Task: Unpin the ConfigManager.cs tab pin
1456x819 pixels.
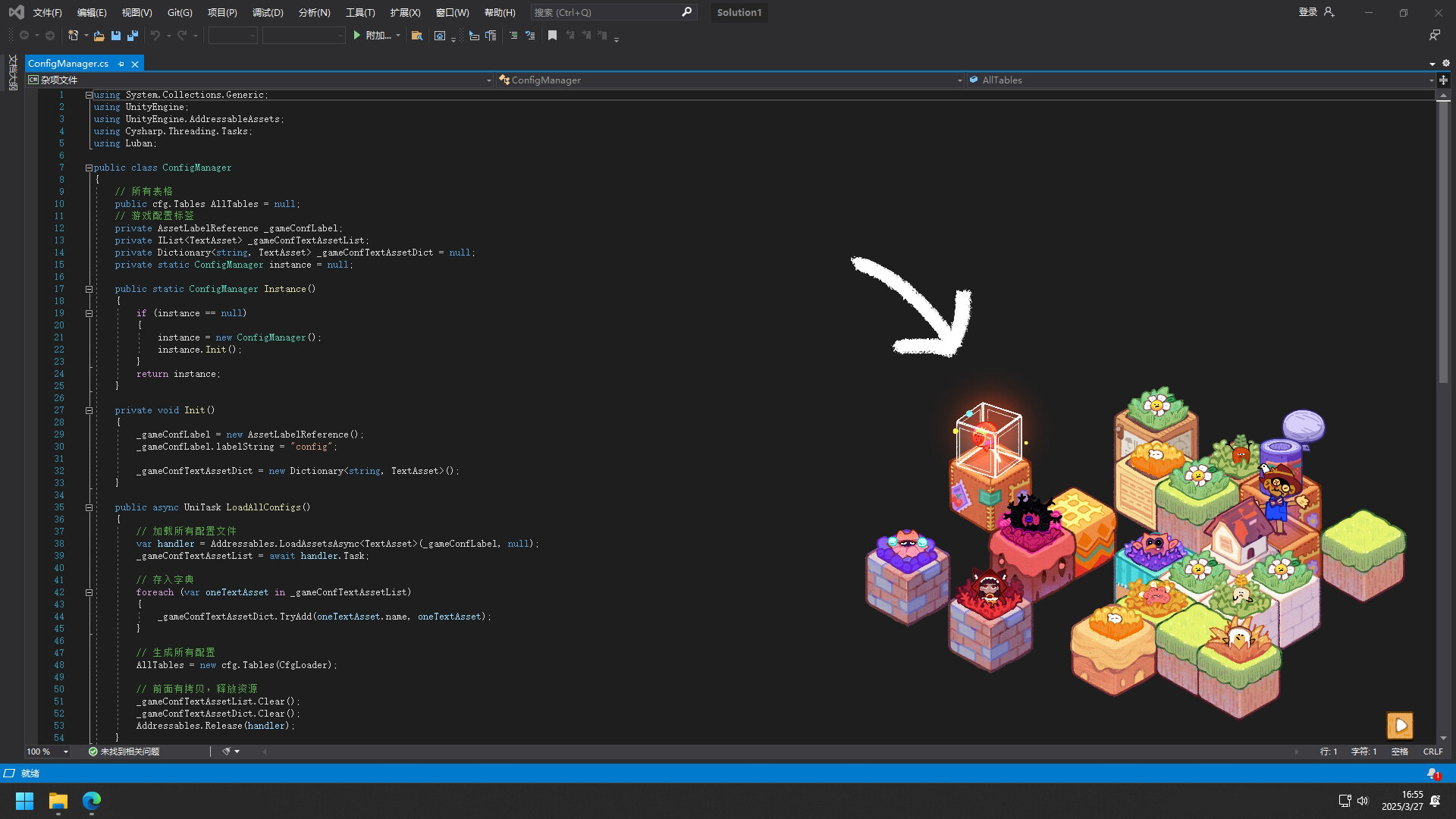Action: 121,63
